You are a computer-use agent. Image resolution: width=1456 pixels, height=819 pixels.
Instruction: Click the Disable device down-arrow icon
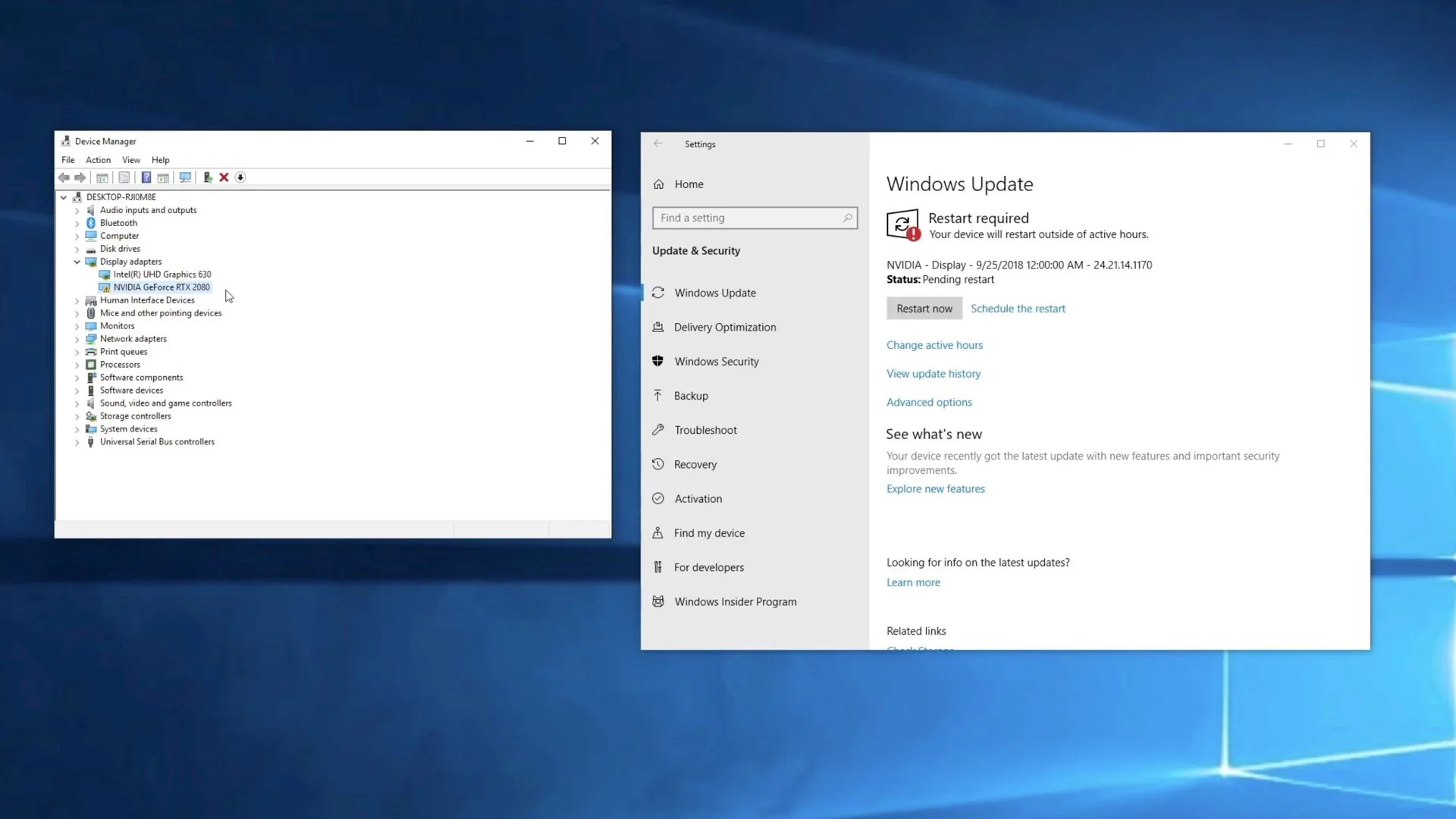pyautogui.click(x=240, y=177)
